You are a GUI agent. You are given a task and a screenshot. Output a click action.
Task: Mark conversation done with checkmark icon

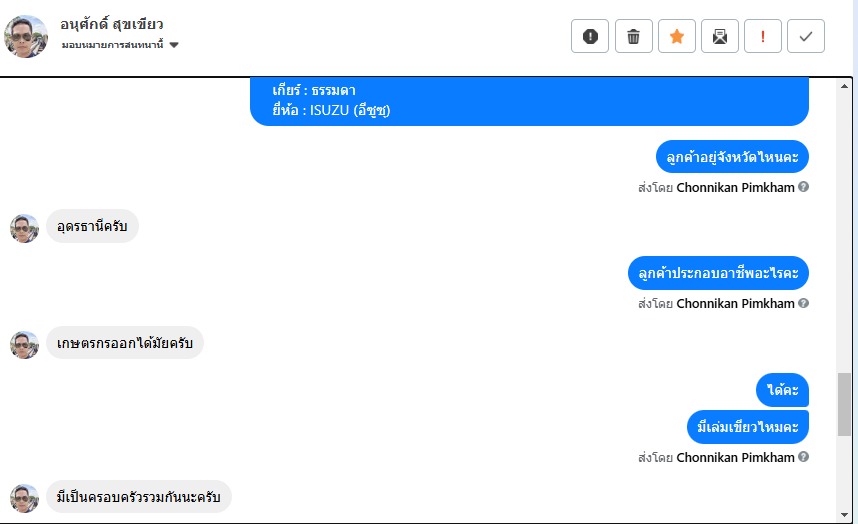pyautogui.click(x=805, y=37)
